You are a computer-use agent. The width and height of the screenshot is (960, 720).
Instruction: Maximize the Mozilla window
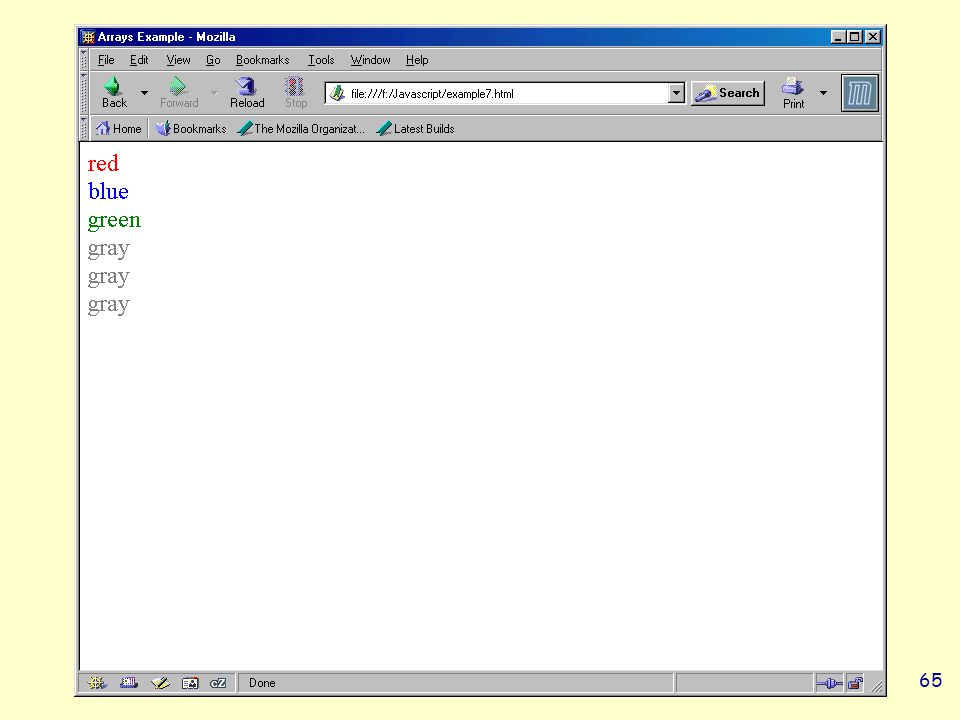click(x=854, y=37)
